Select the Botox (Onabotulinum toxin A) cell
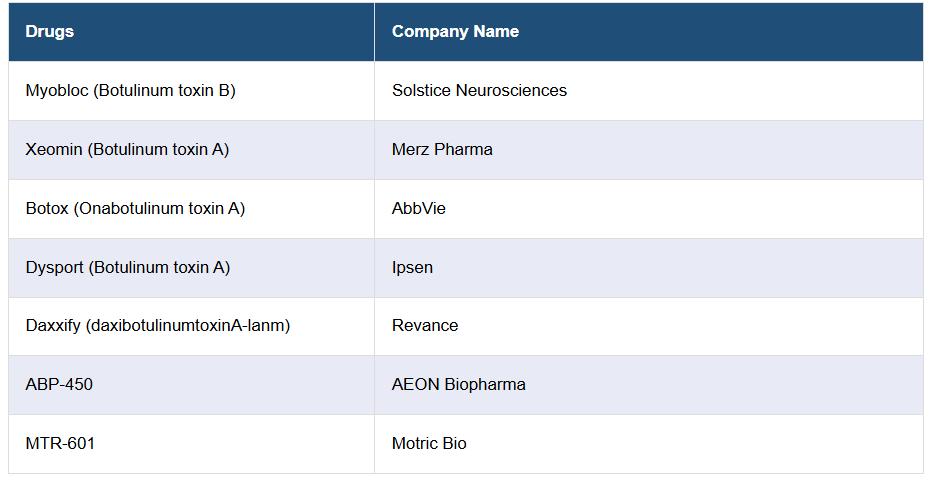Screen dimensions: 935x487 pyautogui.click(x=135, y=209)
